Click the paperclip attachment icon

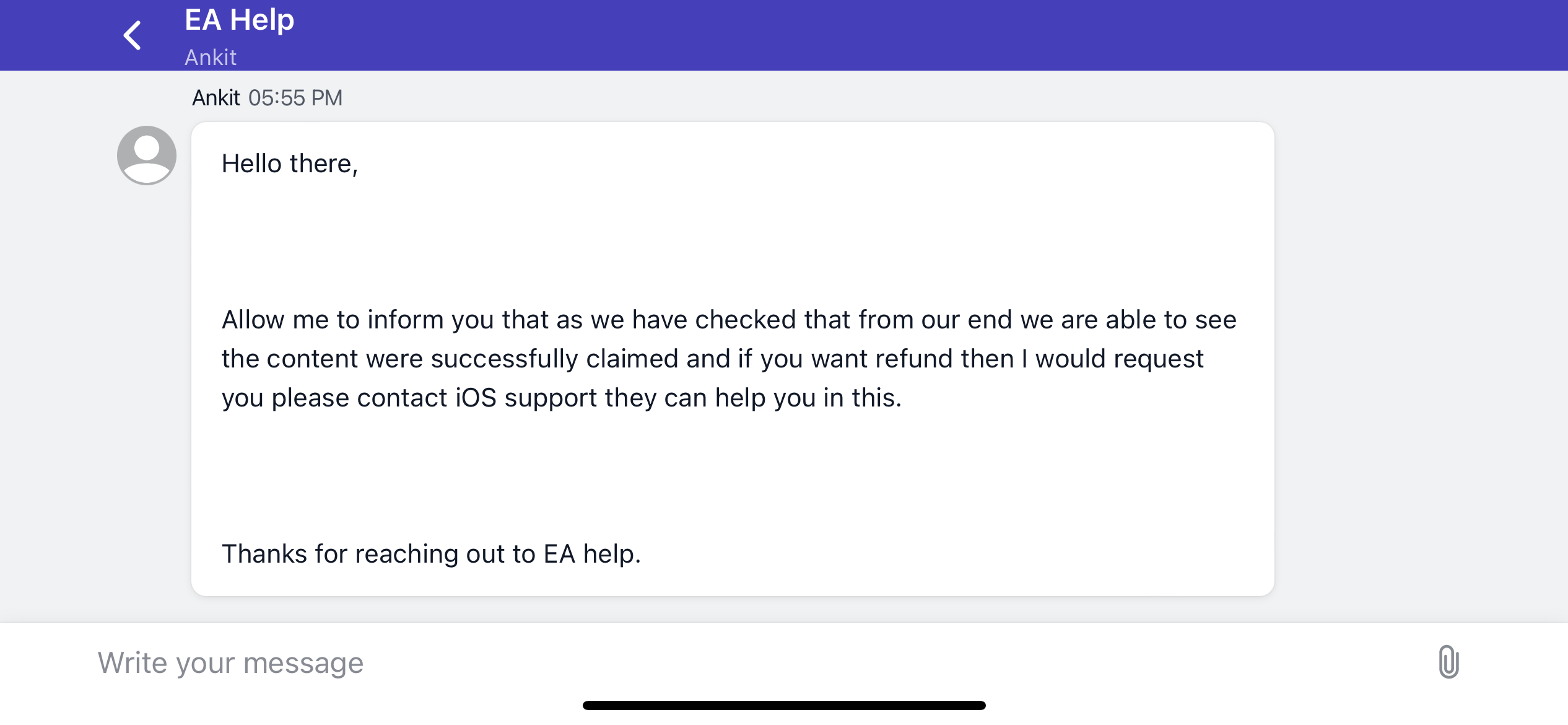pos(1448,662)
